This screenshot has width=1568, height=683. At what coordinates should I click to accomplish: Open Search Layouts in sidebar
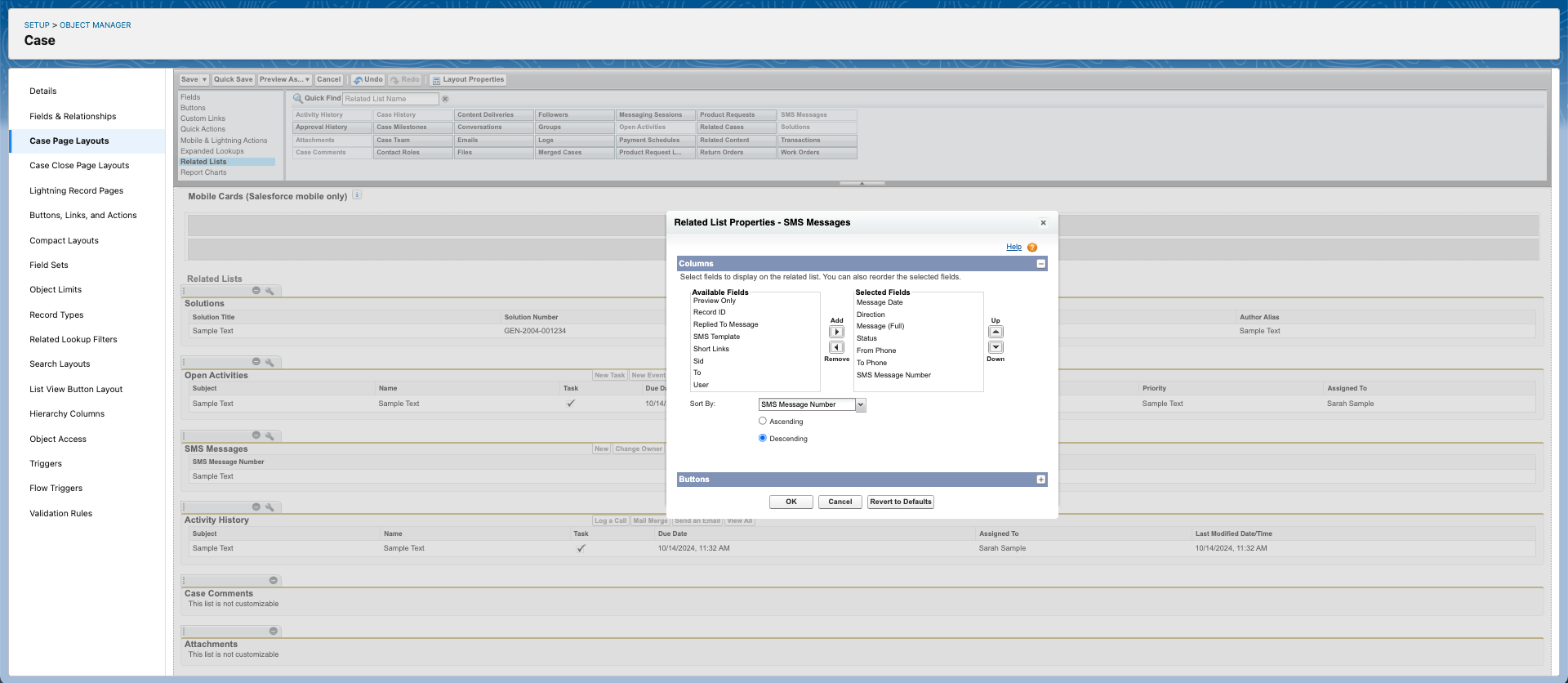(x=60, y=364)
